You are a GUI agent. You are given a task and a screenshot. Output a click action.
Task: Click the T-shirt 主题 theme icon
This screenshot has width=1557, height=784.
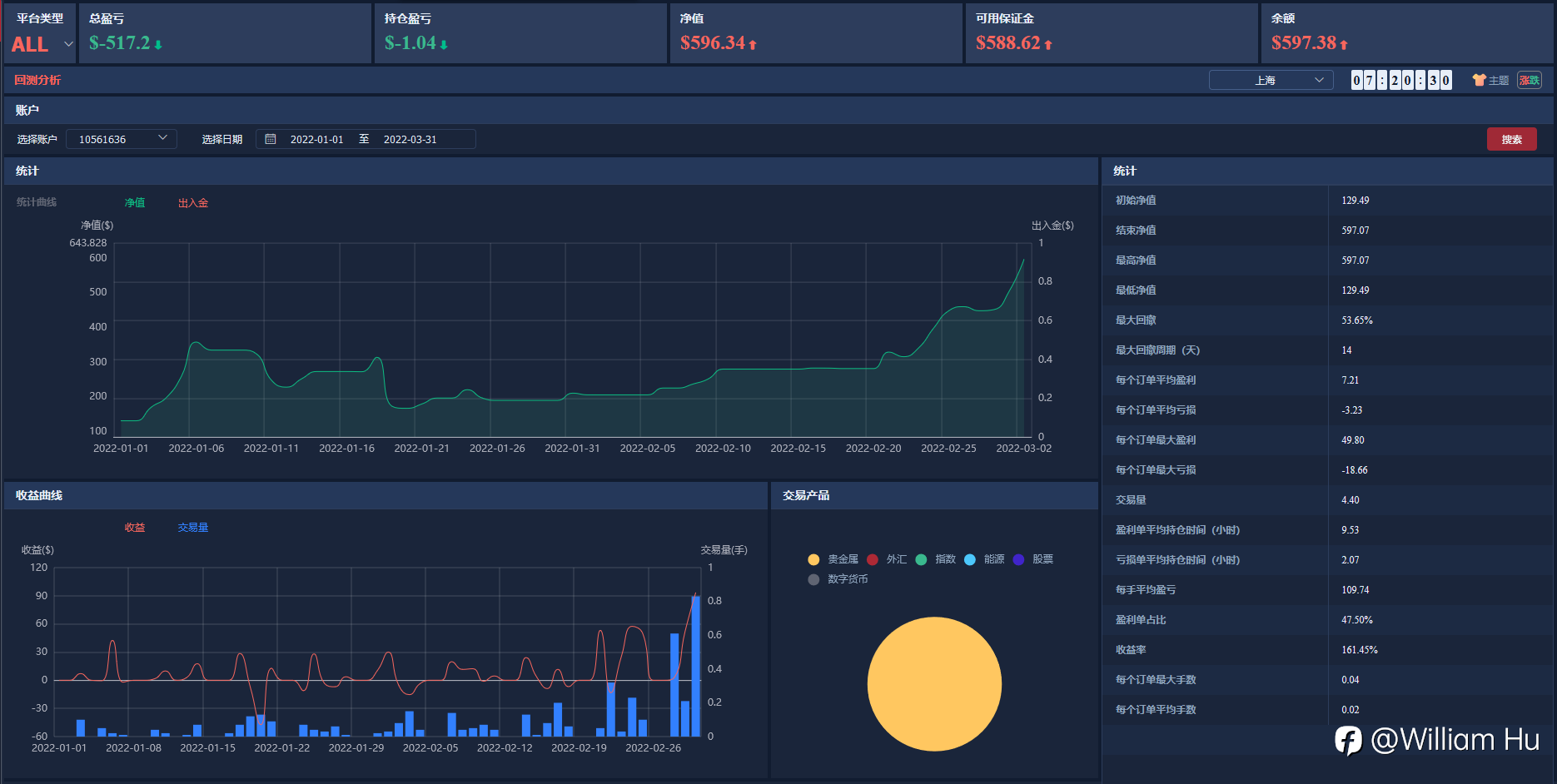[x=1479, y=80]
